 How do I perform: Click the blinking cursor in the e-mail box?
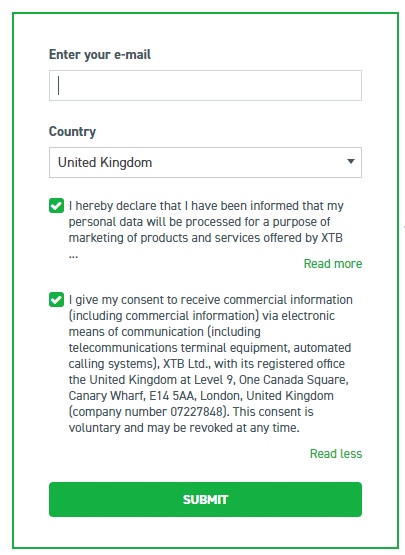coord(58,85)
